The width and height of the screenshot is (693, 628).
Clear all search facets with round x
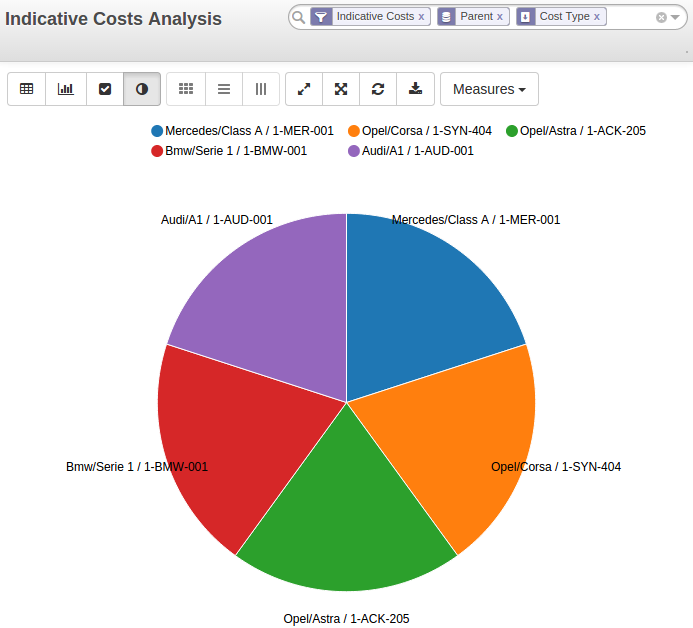pyautogui.click(x=661, y=17)
